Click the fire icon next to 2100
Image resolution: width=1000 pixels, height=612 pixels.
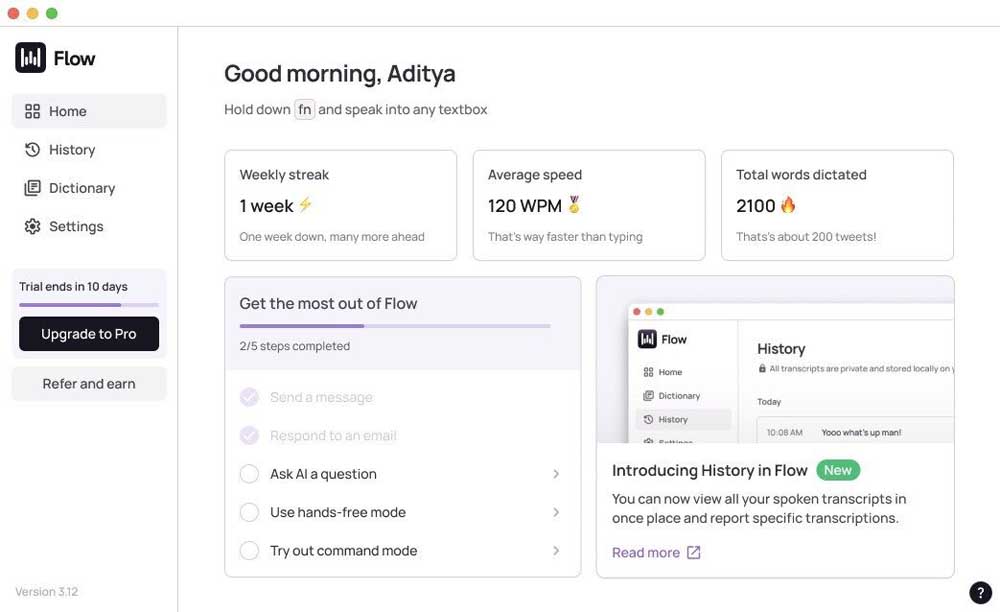pyautogui.click(x=788, y=206)
